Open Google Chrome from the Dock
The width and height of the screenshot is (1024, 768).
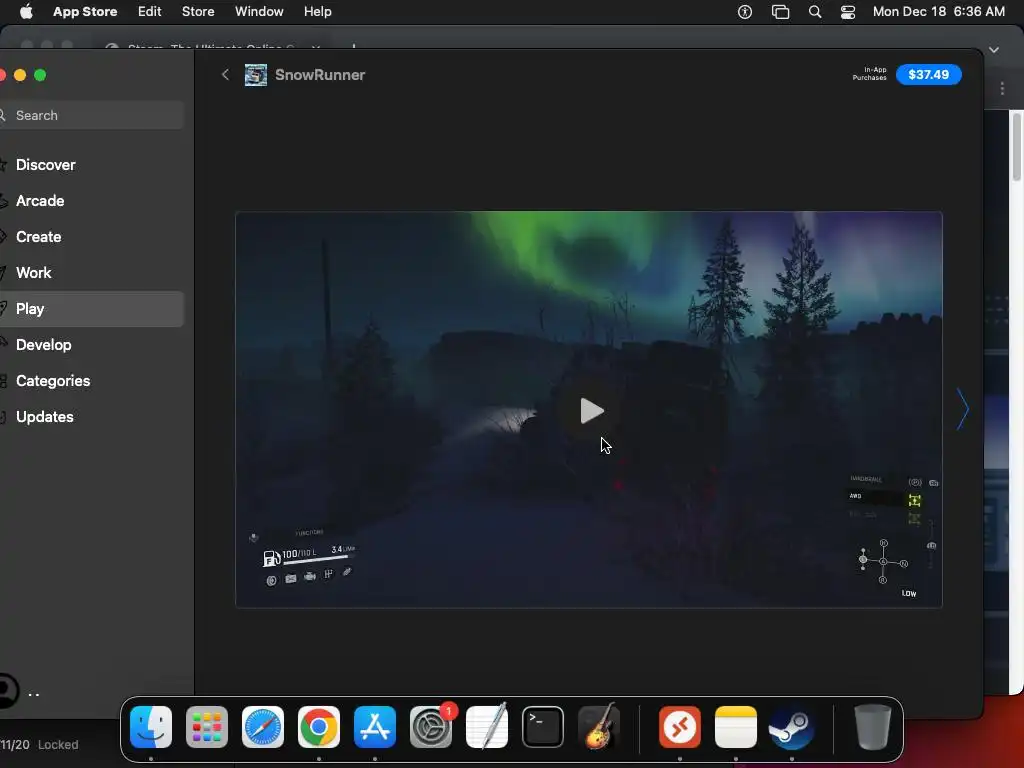tap(319, 727)
